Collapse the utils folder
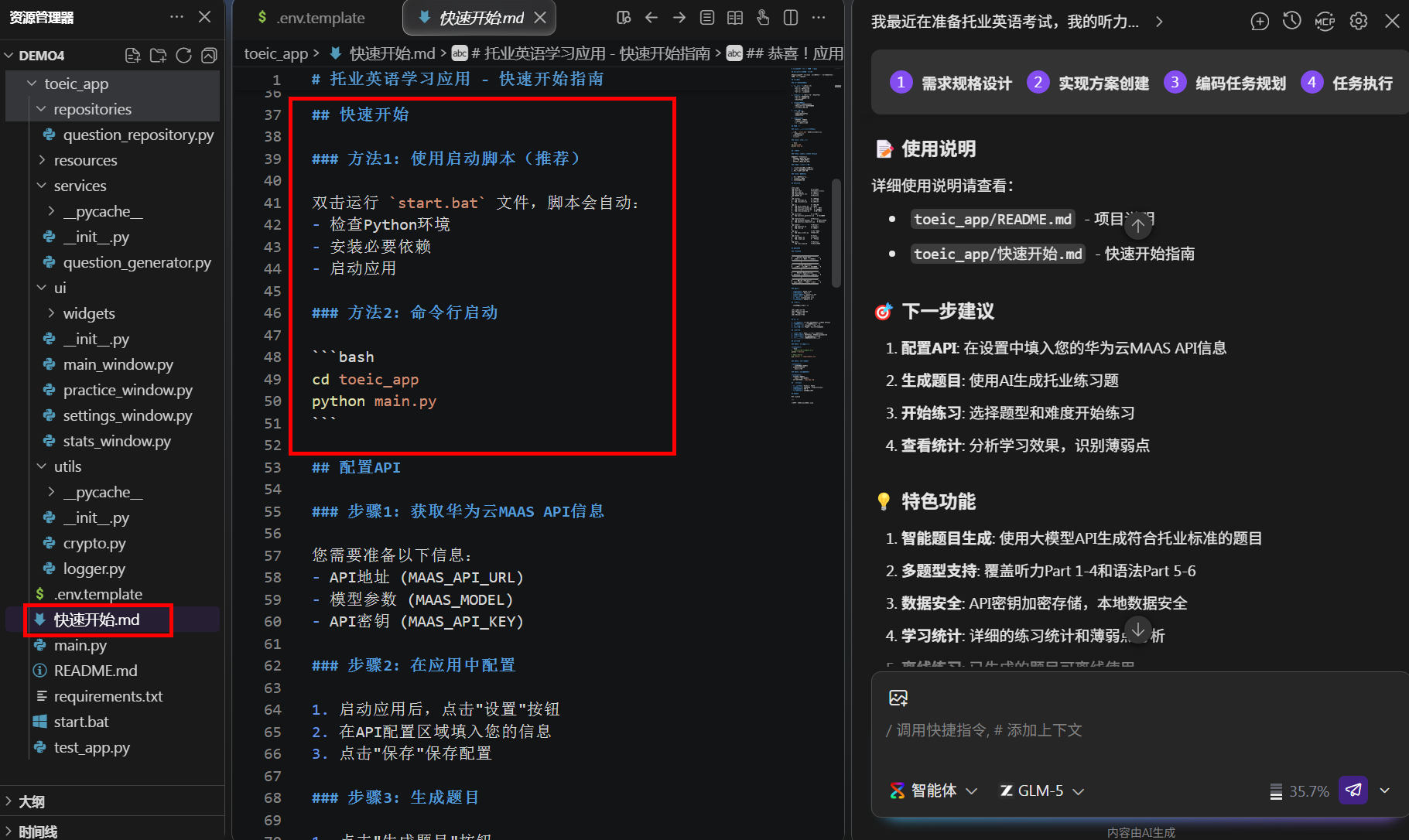This screenshot has height=840, width=1409. 42,466
